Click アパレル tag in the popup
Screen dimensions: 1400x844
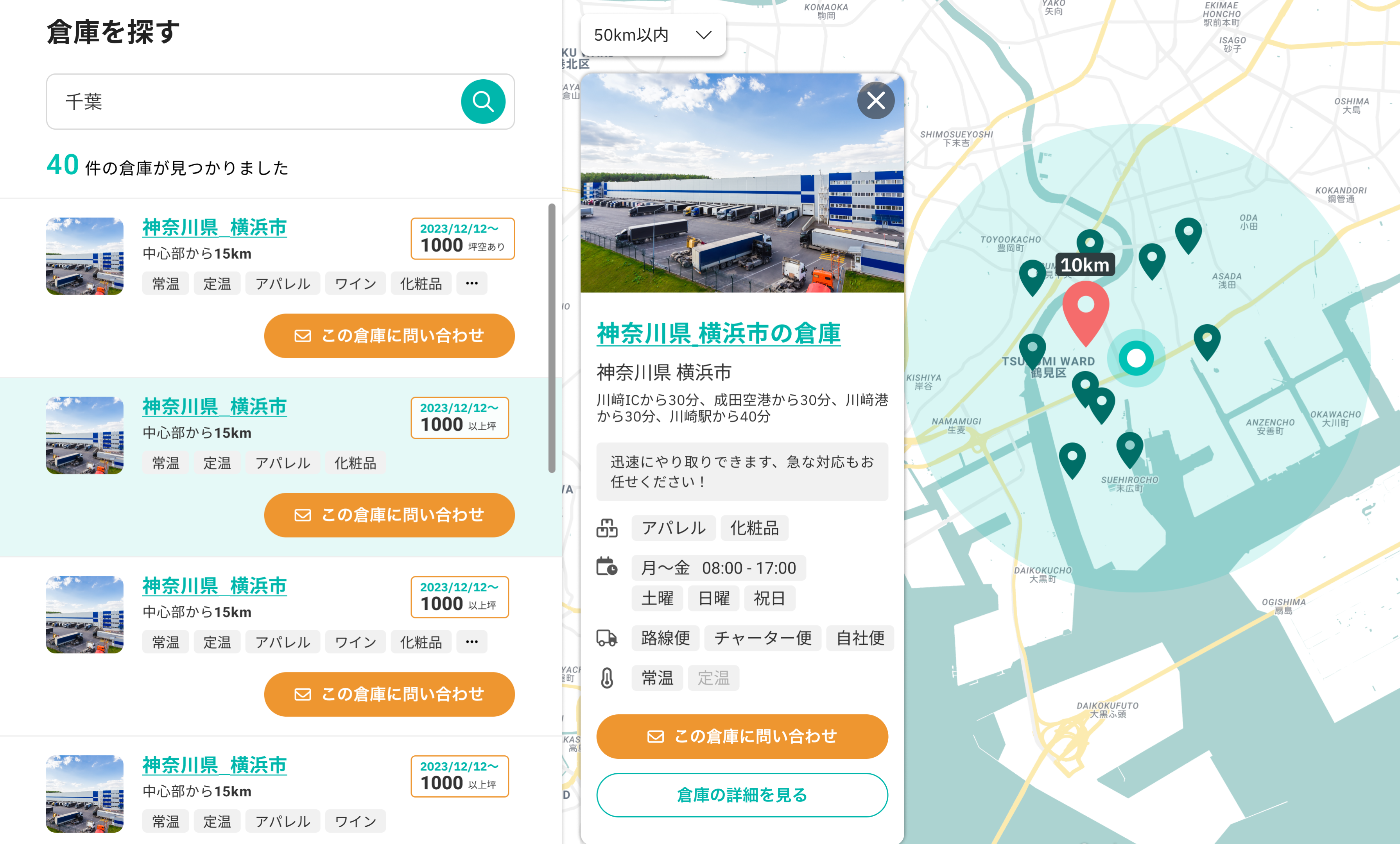pyautogui.click(x=674, y=527)
